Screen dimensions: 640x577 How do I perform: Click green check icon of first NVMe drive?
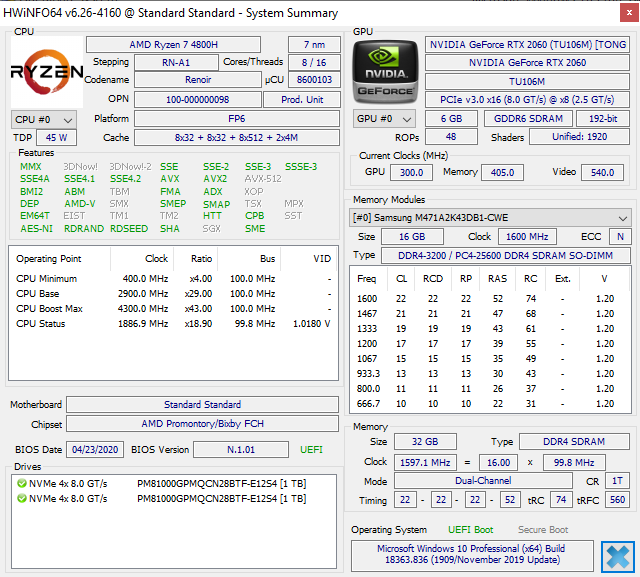(22, 484)
